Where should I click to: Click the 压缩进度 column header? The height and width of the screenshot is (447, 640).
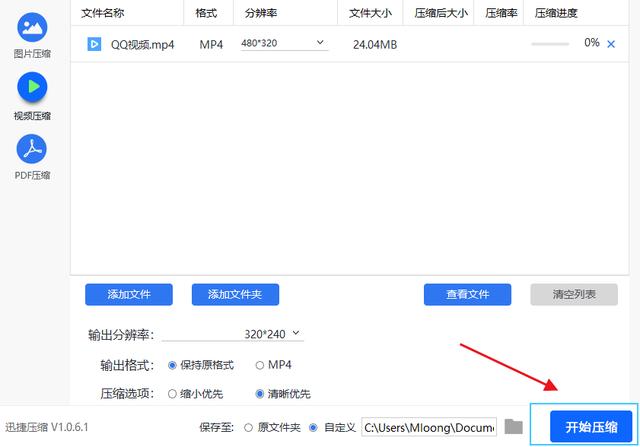(556, 13)
